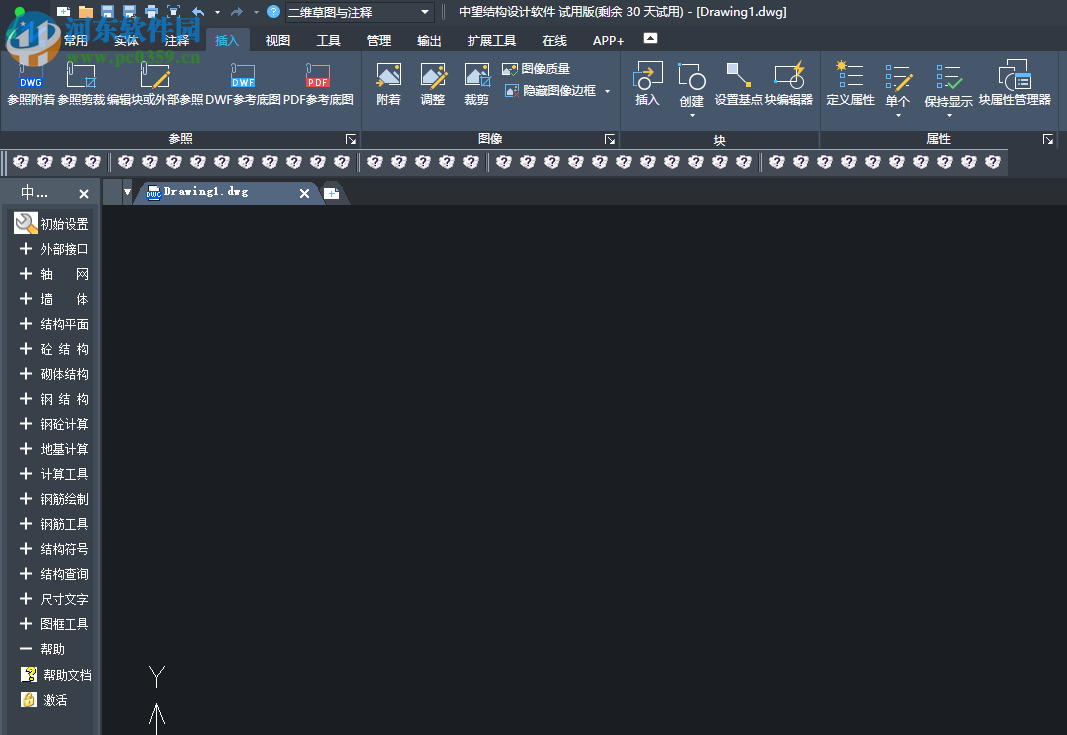The height and width of the screenshot is (735, 1067).
Task: Expand the 钢砼计算 menu group
Action: tap(52, 424)
